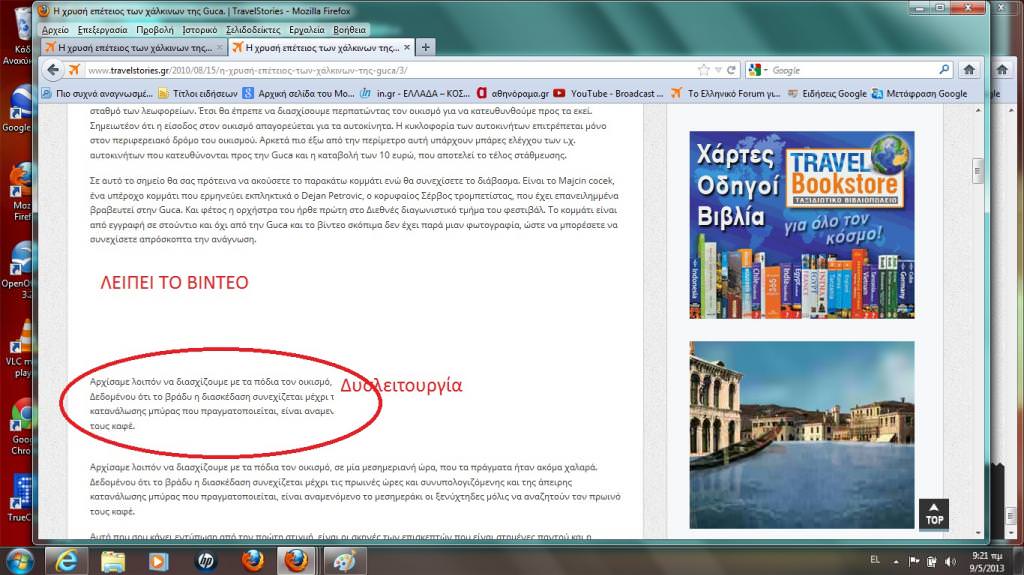Open the volume speaker tray icon
1024x575 pixels.
(950, 561)
